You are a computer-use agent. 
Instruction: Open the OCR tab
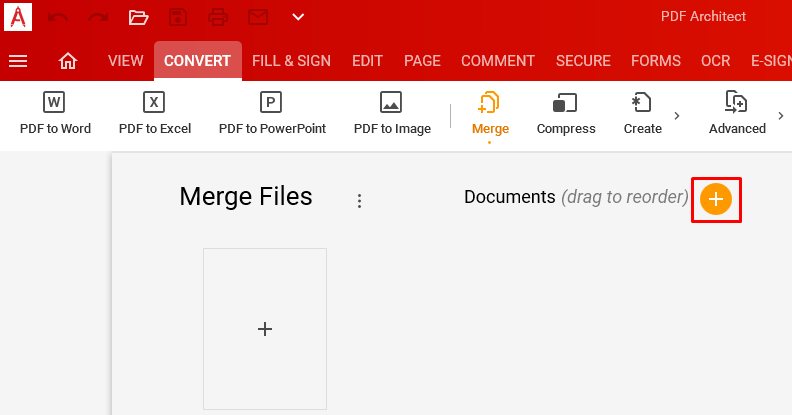point(716,61)
